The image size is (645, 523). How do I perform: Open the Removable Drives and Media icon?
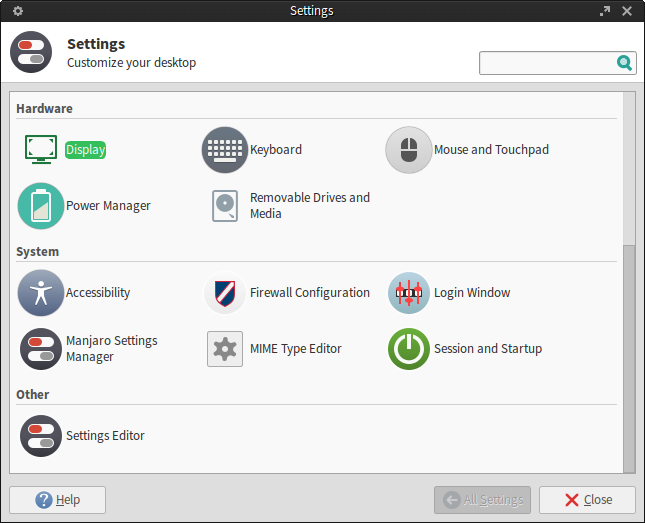click(x=225, y=206)
